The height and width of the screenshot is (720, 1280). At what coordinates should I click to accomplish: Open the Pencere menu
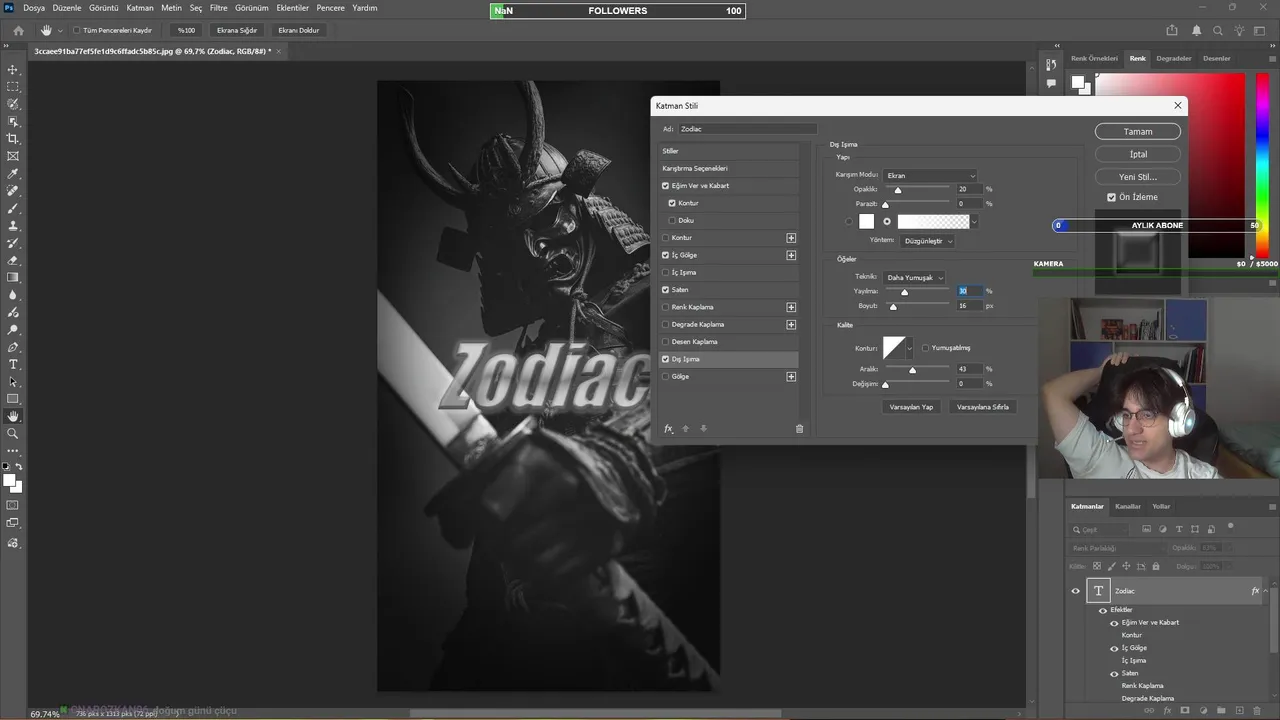(x=330, y=8)
